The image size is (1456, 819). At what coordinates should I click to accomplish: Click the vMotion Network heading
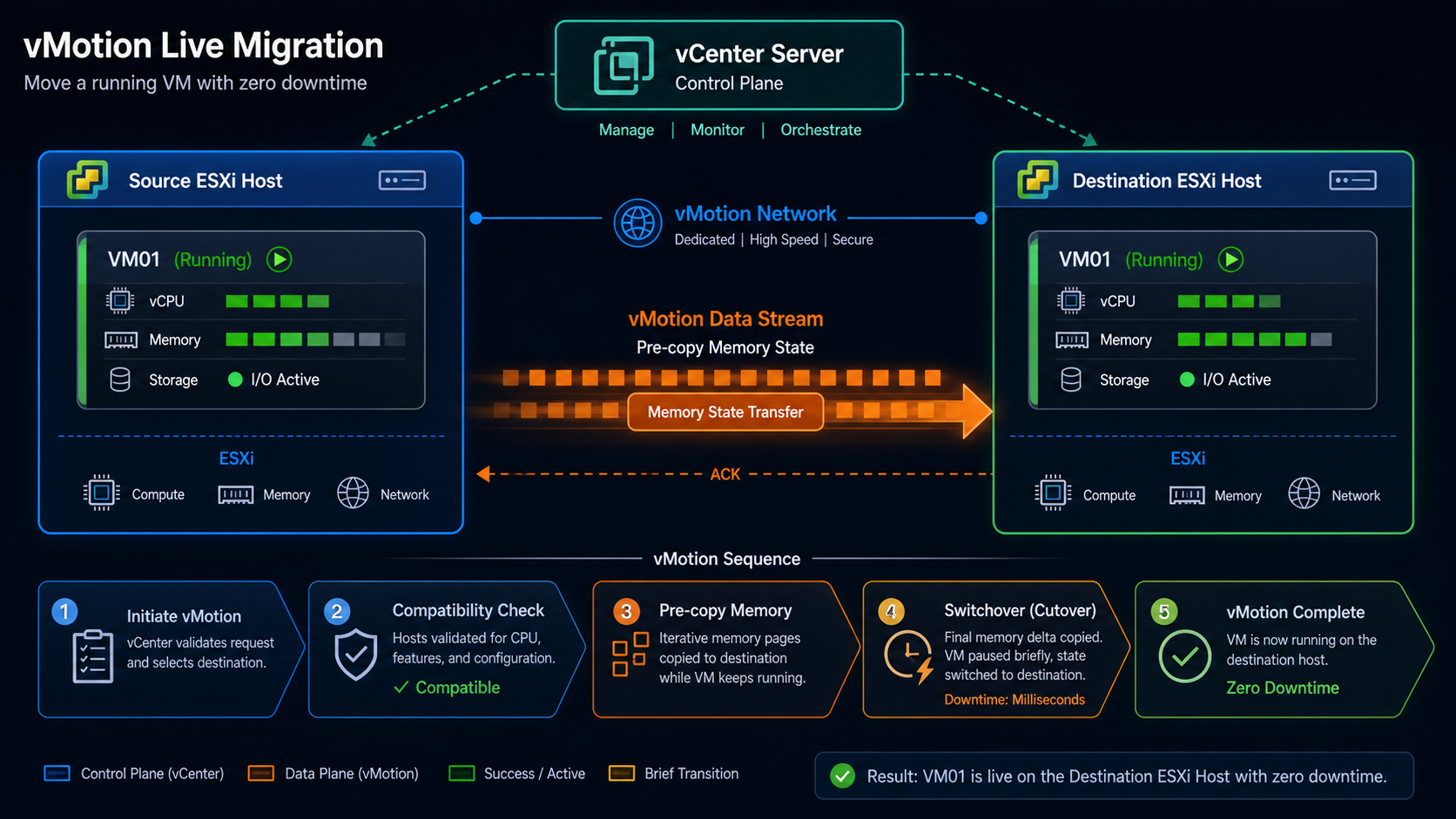tap(755, 213)
